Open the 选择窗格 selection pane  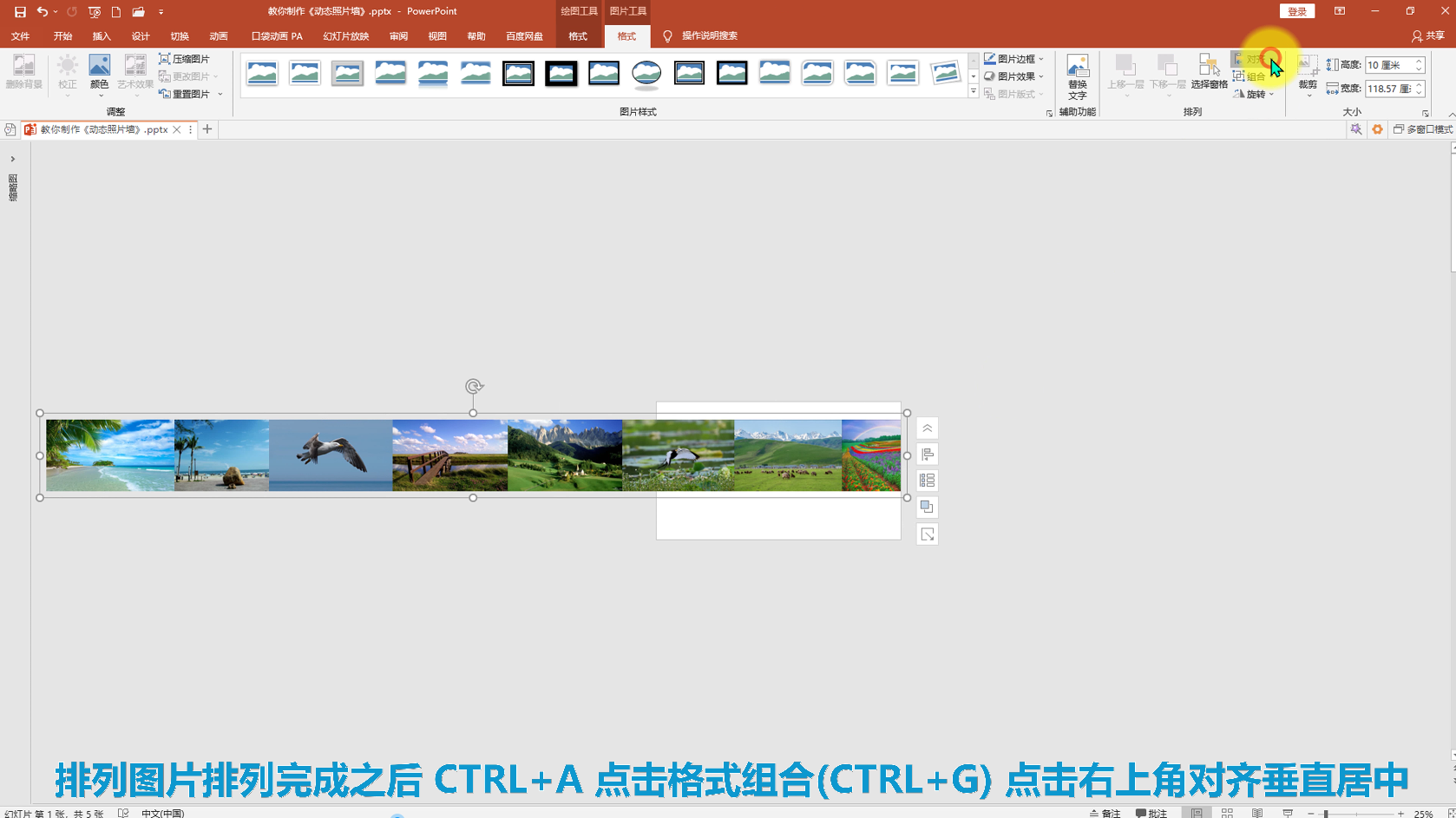(1209, 72)
